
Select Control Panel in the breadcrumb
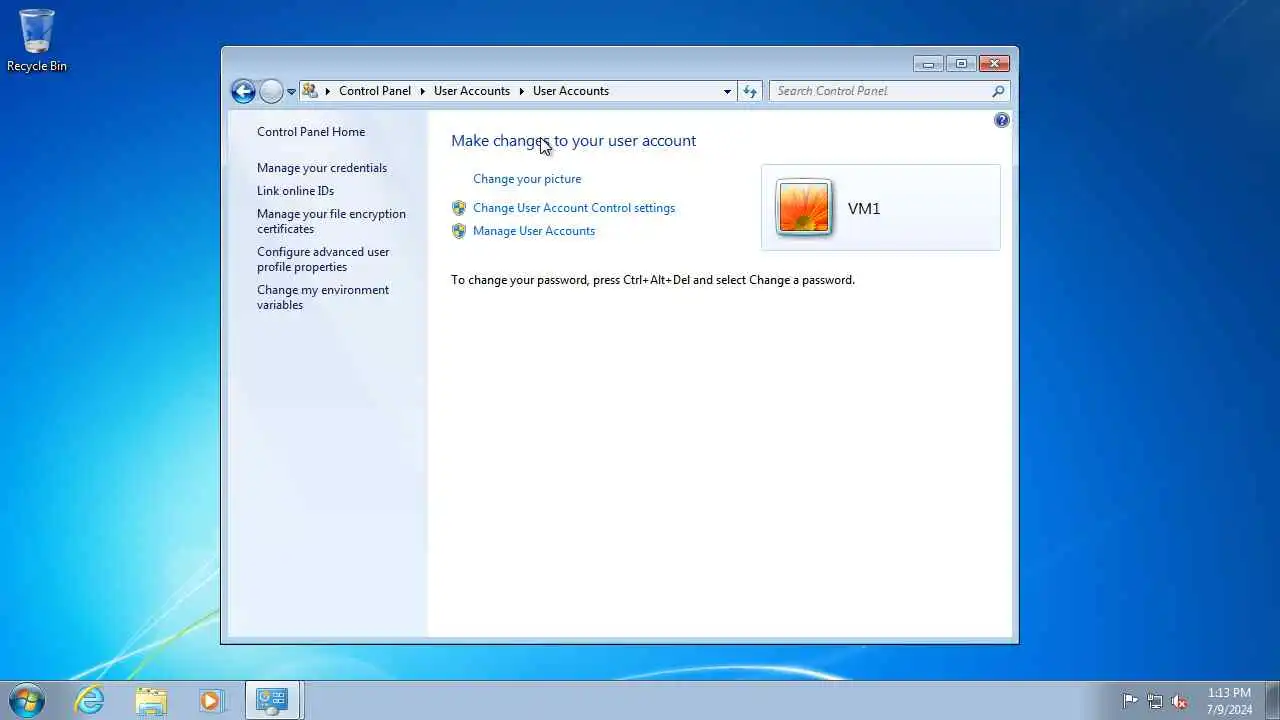pyautogui.click(x=375, y=91)
